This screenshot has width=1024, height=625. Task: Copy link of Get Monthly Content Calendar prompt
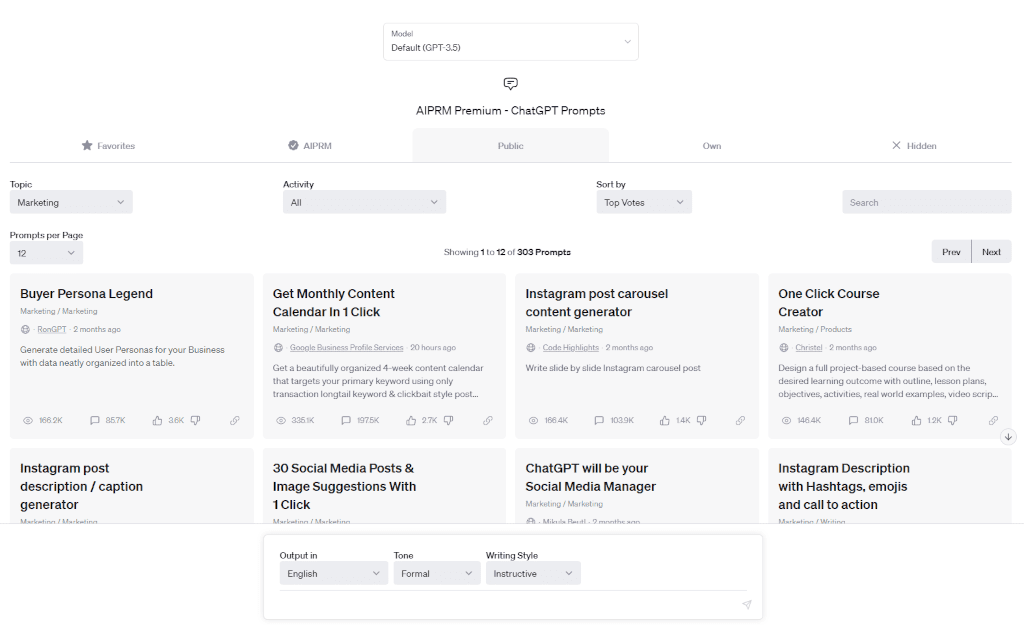(488, 421)
